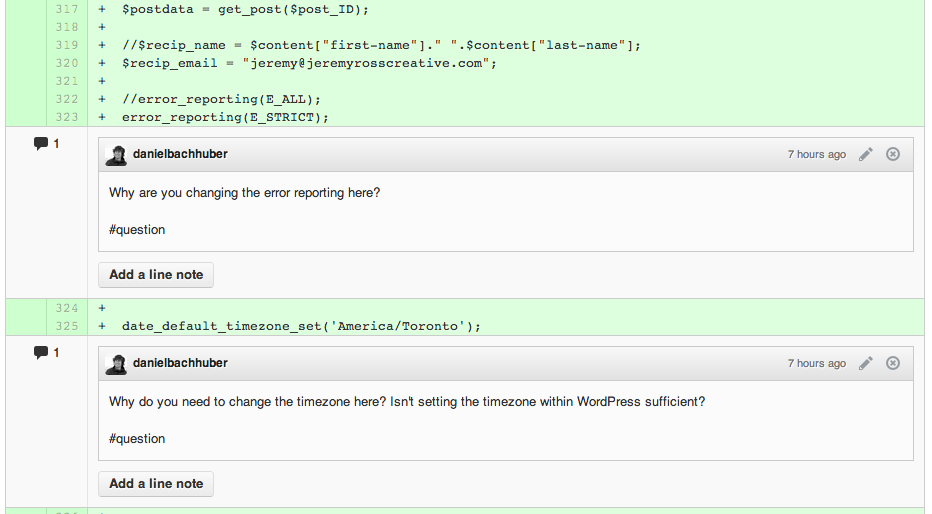The width and height of the screenshot is (932, 514).
Task: Open danielbachhuber profile from error reporting comment
Action: (x=180, y=154)
